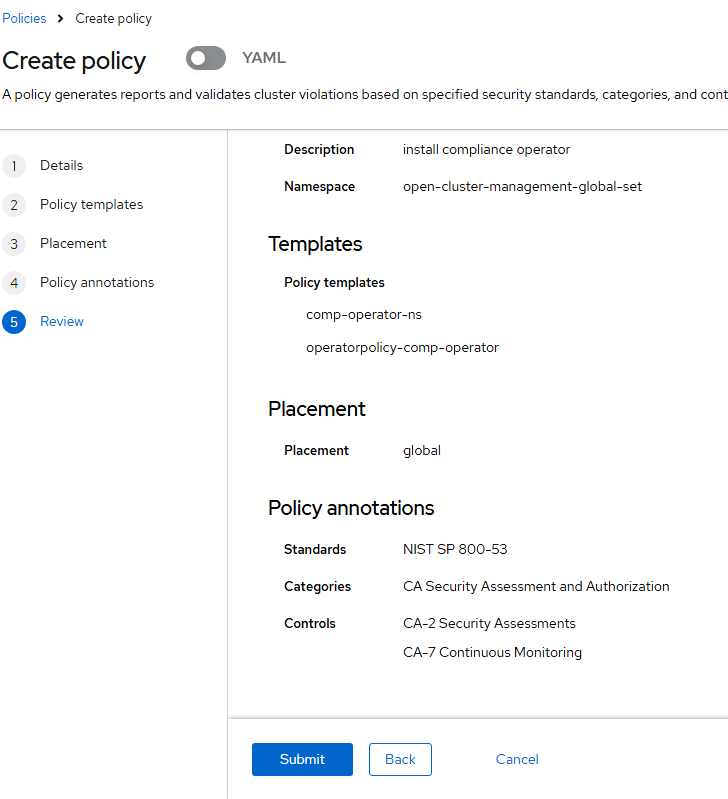Go to step 3 number circle
This screenshot has width=728, height=799.
click(x=14, y=244)
